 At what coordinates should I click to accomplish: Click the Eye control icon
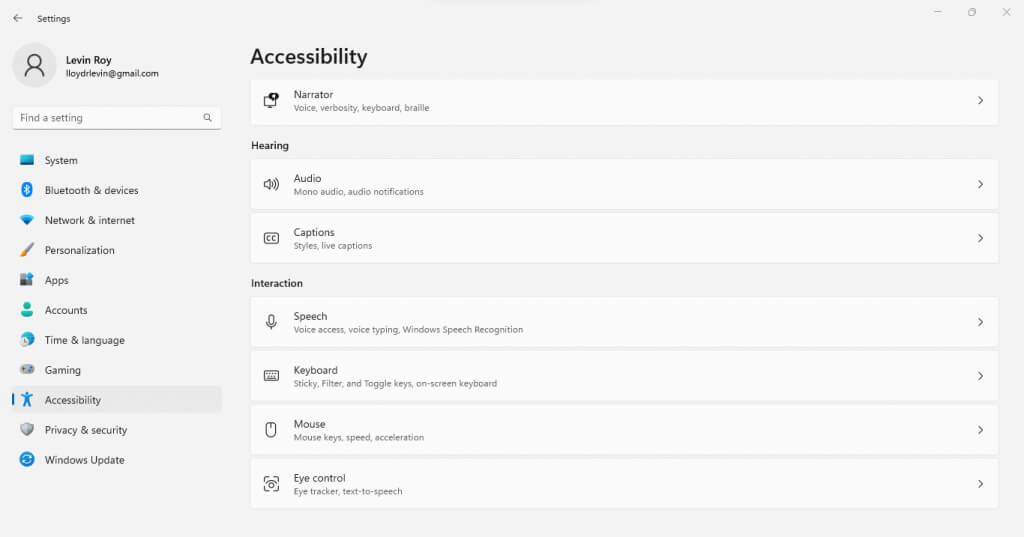(271, 484)
